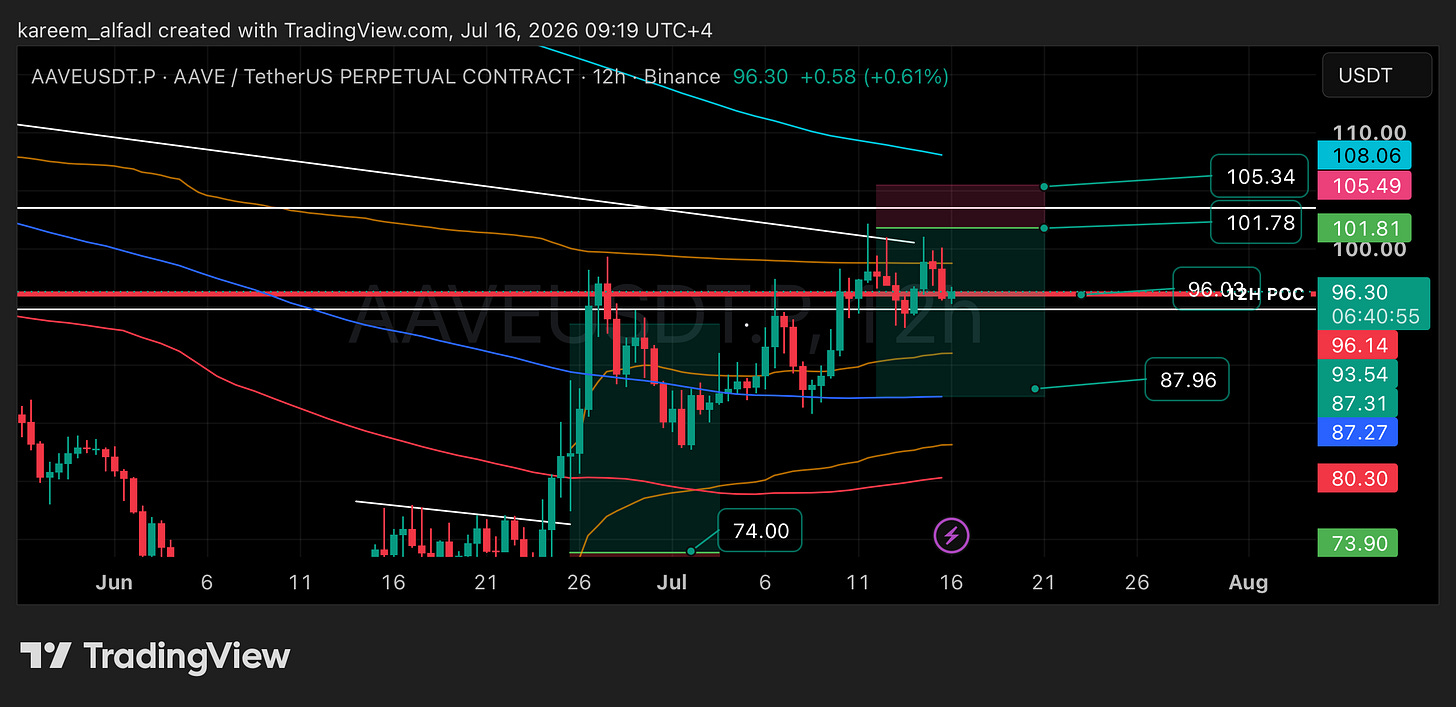The image size is (1456, 707).
Task: Click the purple lightning bolt icon
Action: click(x=951, y=536)
